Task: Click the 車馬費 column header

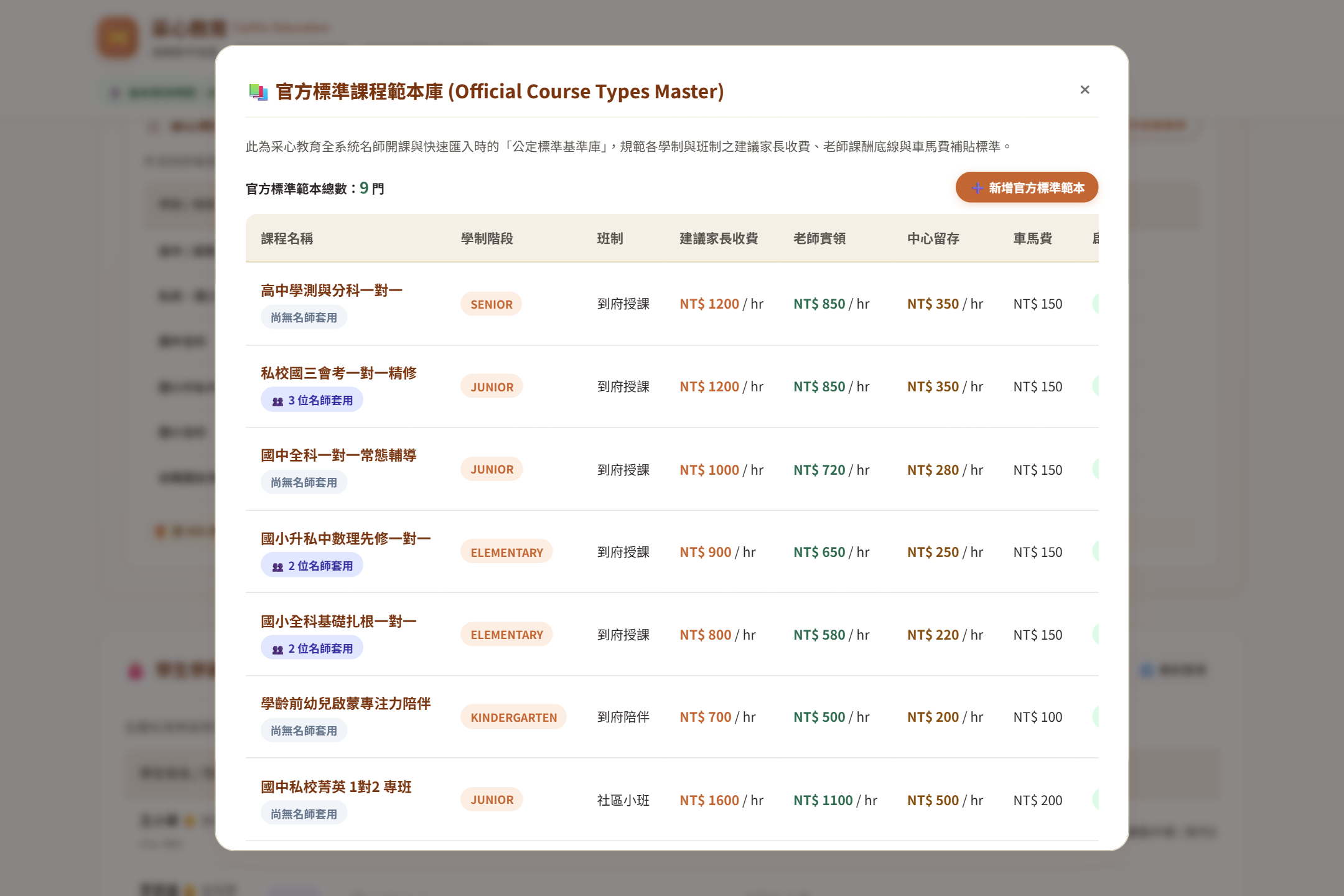Action: pyautogui.click(x=1032, y=238)
